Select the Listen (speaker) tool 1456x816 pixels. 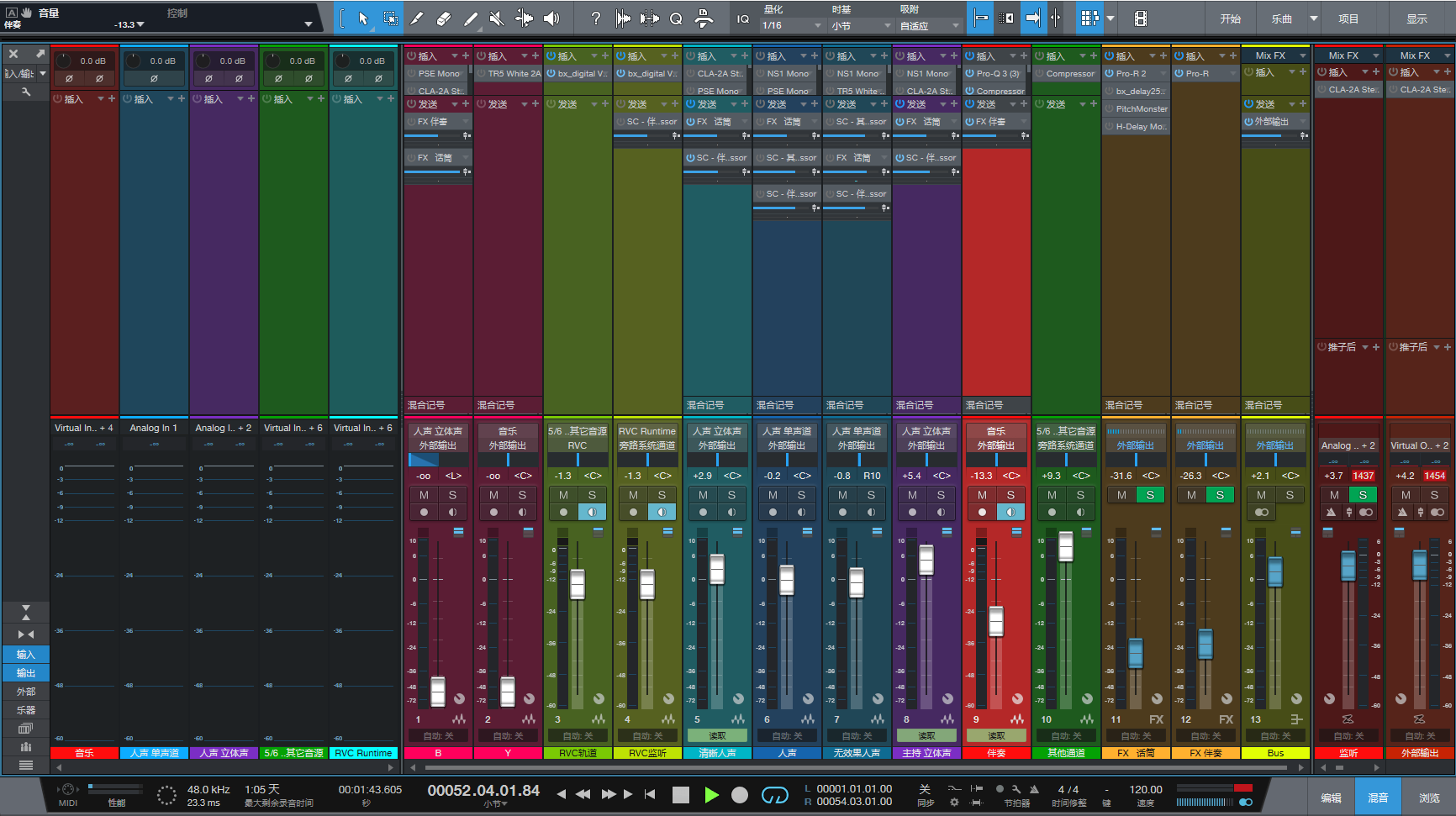point(551,18)
